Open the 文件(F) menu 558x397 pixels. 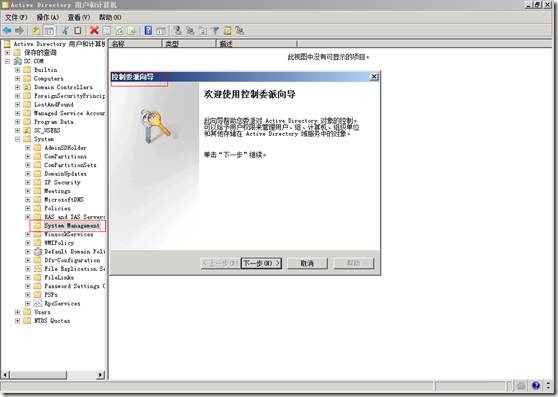tap(16, 17)
